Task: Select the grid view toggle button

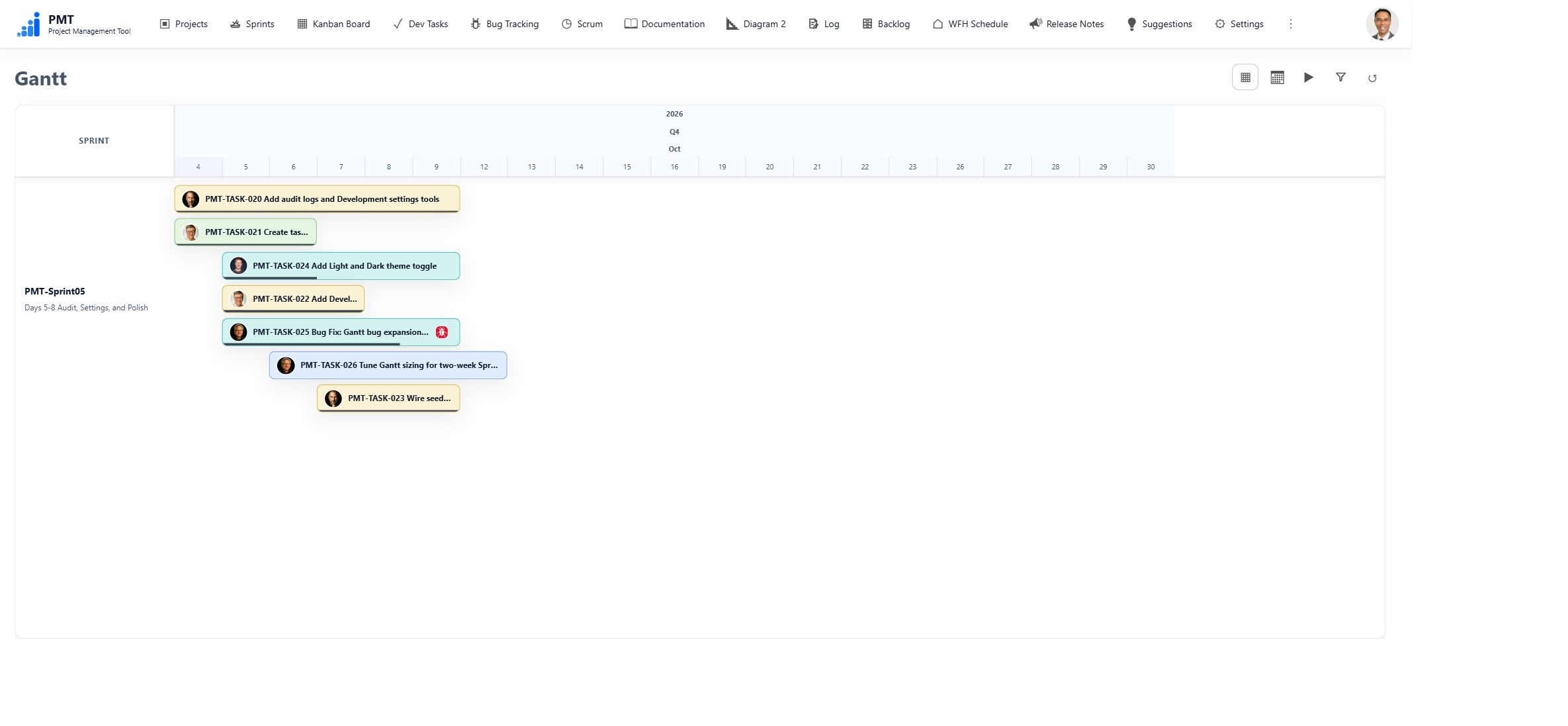Action: 1245,77
